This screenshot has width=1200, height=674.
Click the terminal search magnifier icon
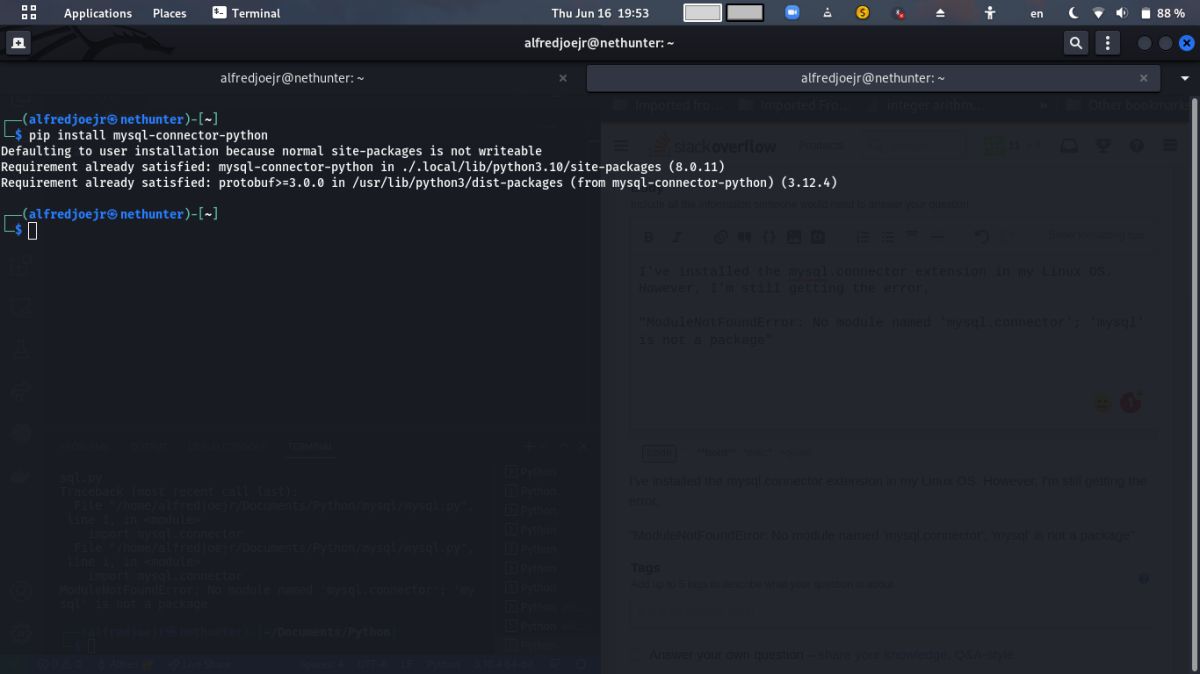(1075, 43)
